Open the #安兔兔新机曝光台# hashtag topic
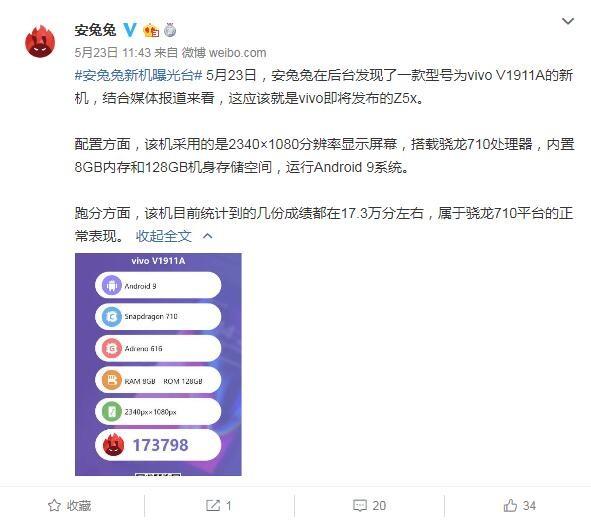591x523 pixels. (139, 75)
